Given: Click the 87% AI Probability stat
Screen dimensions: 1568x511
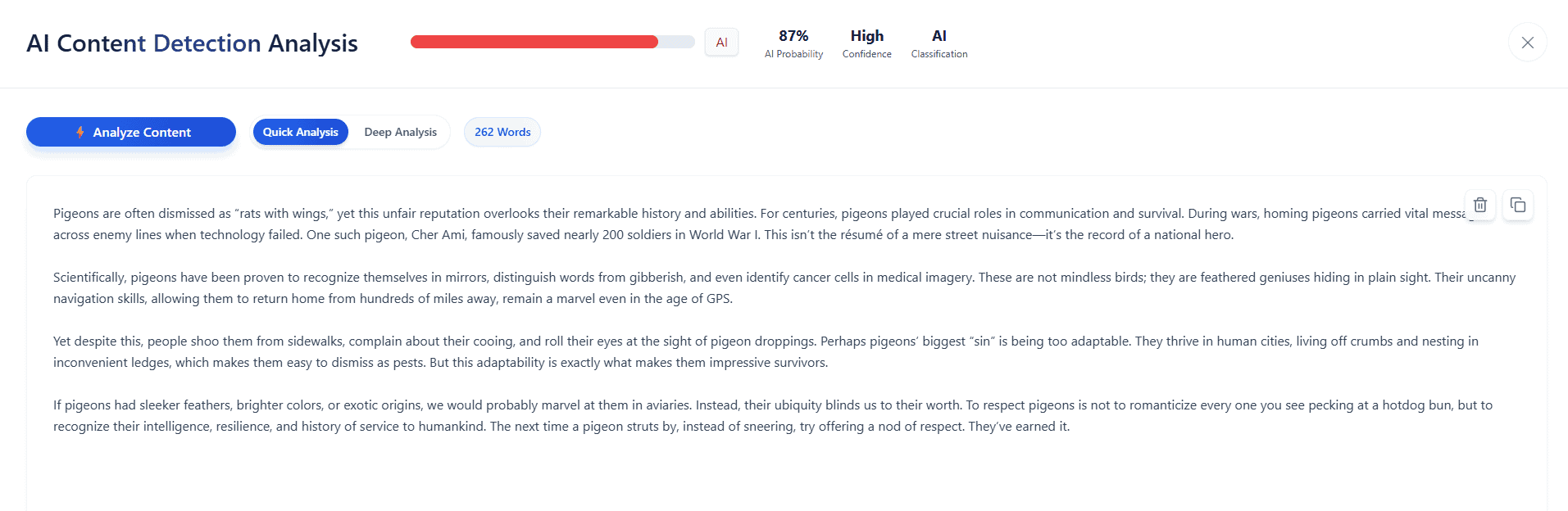Looking at the screenshot, I should (x=793, y=43).
